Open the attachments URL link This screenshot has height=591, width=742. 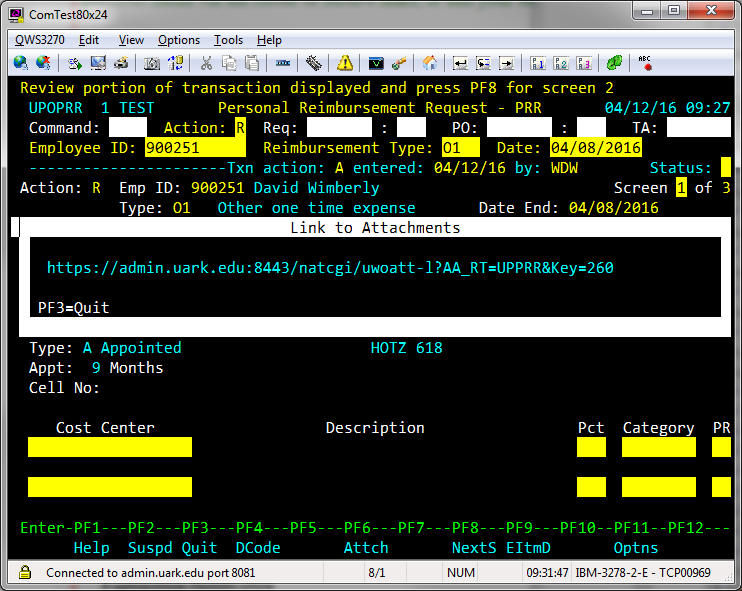point(330,268)
